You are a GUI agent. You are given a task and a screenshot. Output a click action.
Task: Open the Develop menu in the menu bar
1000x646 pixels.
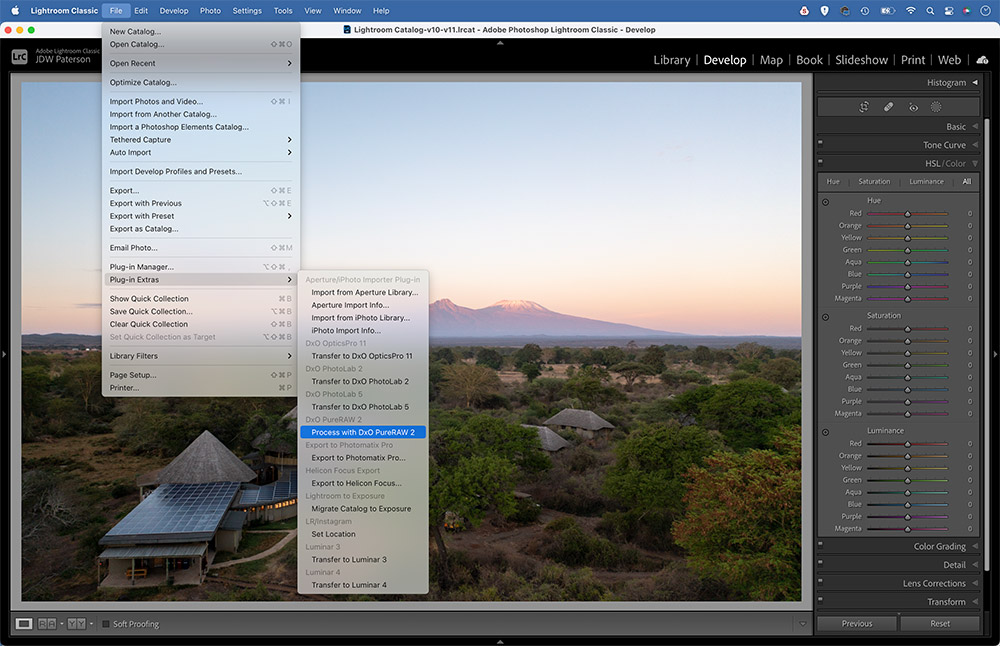[x=173, y=11]
